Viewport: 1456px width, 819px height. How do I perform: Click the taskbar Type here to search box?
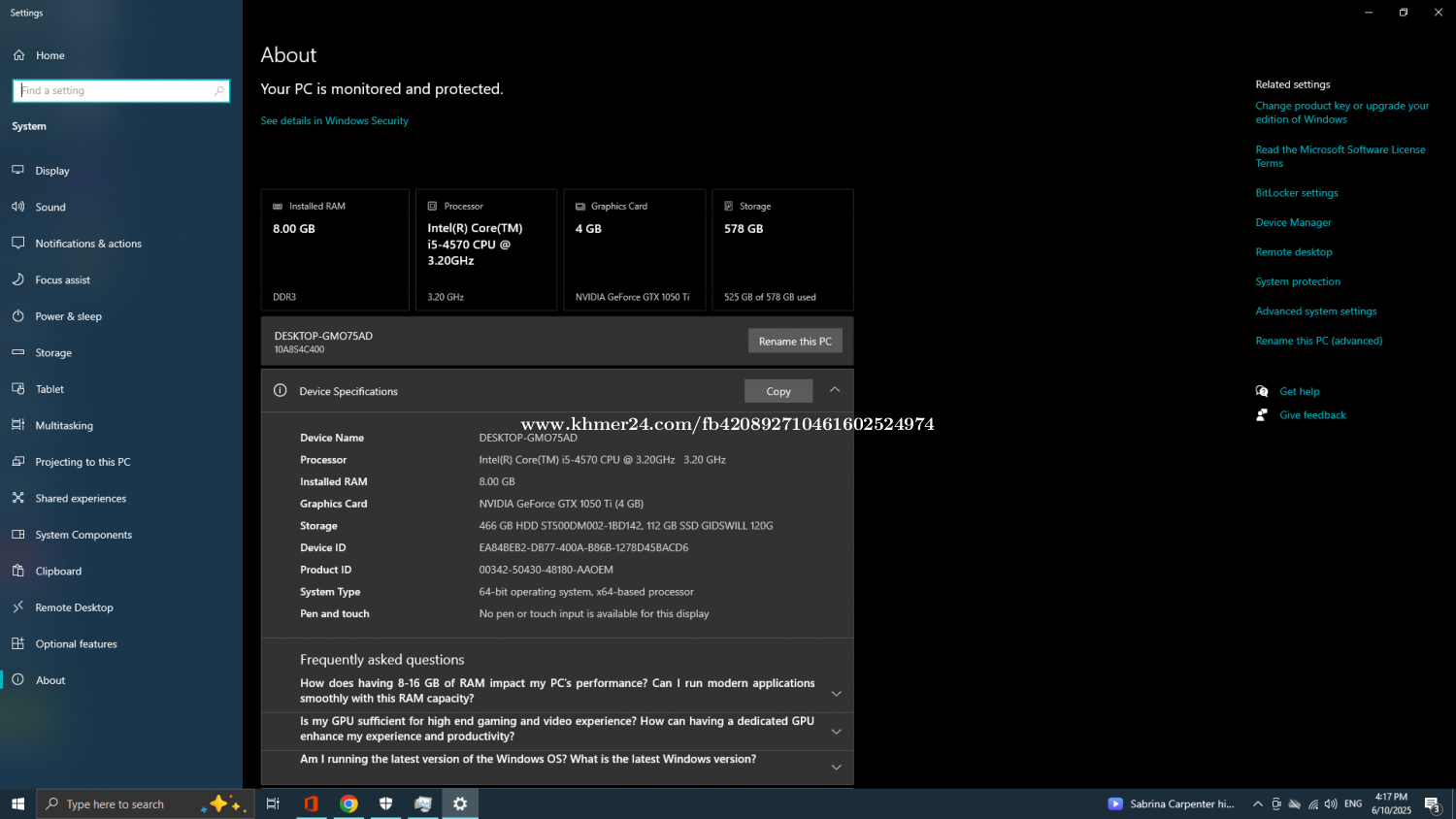146,803
